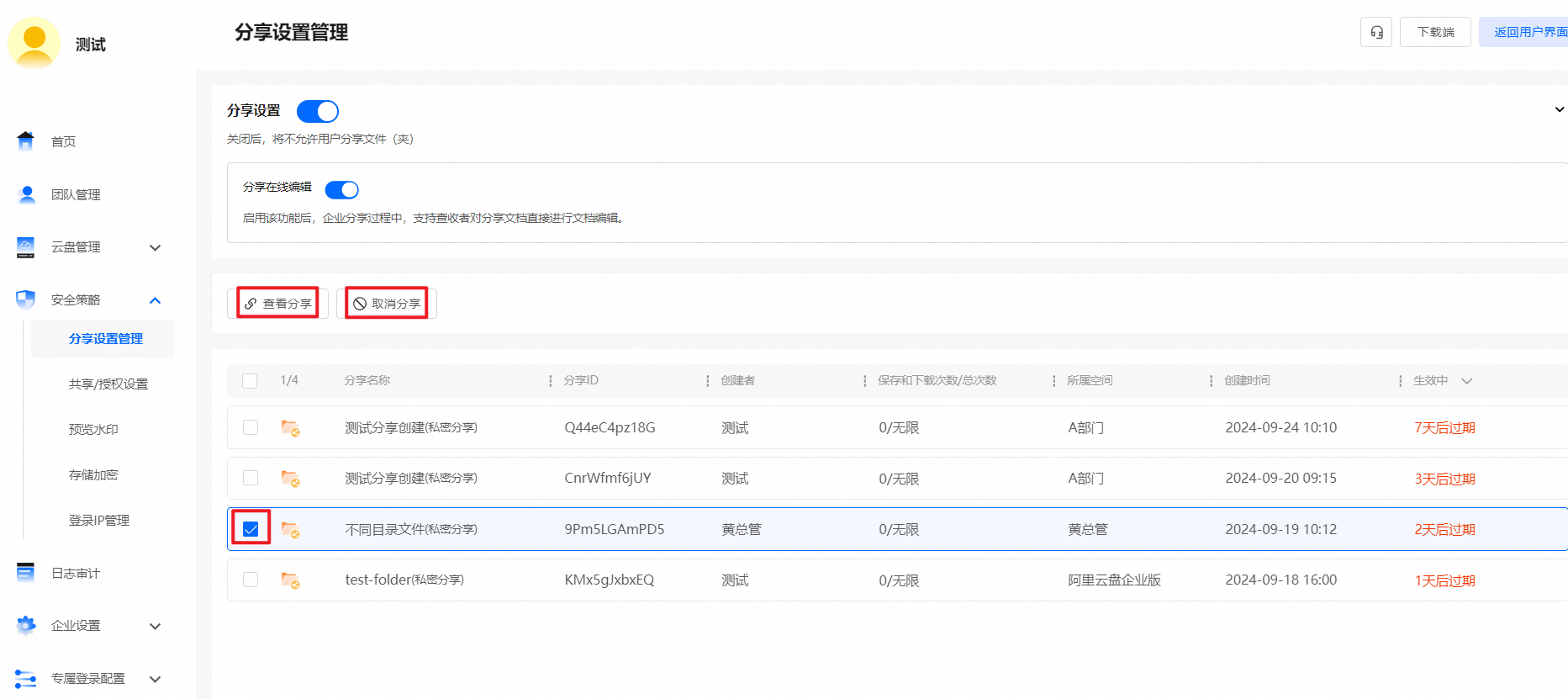Click share ID 9Pm5LGAmPD5
1568x699 pixels.
pos(615,529)
